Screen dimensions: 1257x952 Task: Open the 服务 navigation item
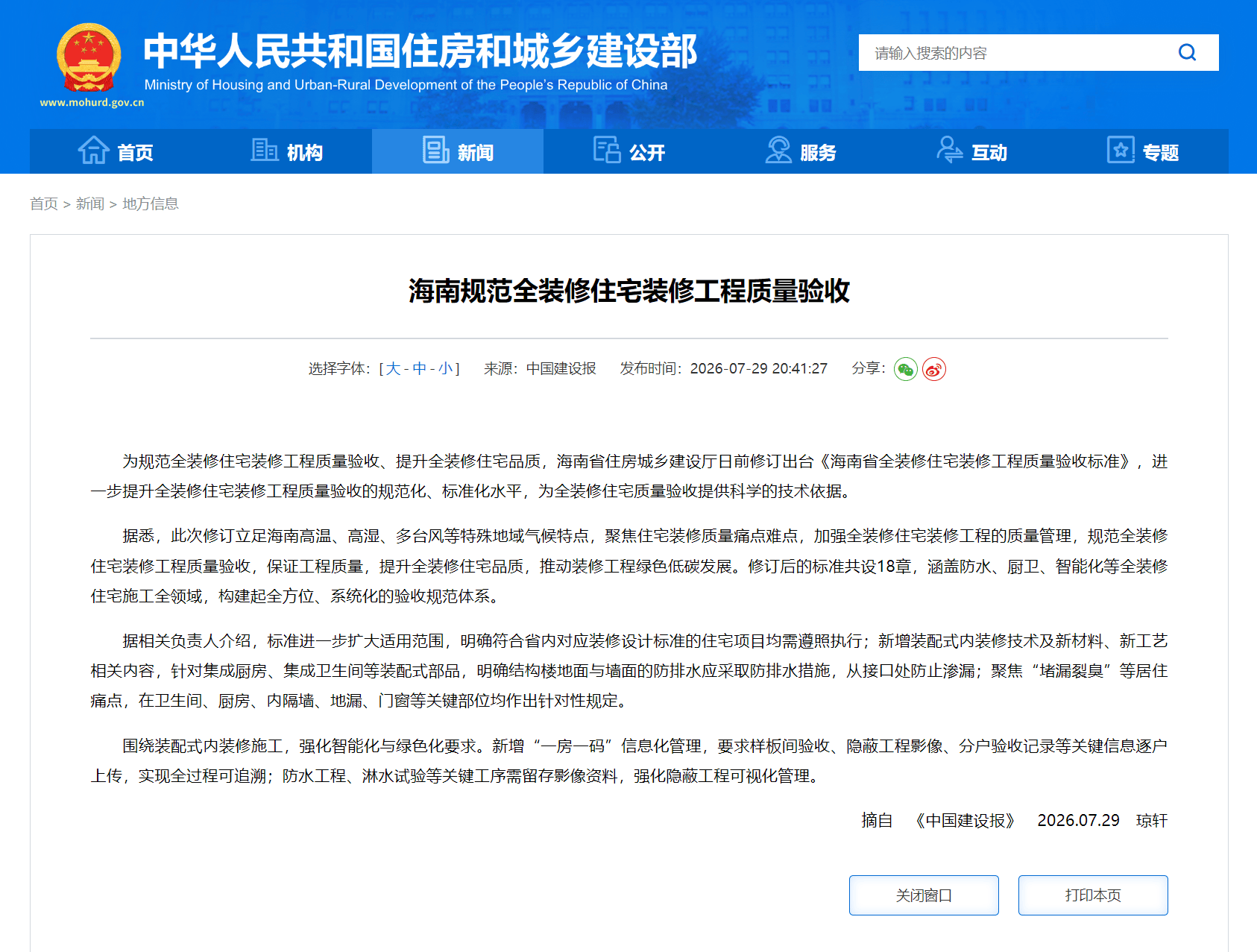801,151
